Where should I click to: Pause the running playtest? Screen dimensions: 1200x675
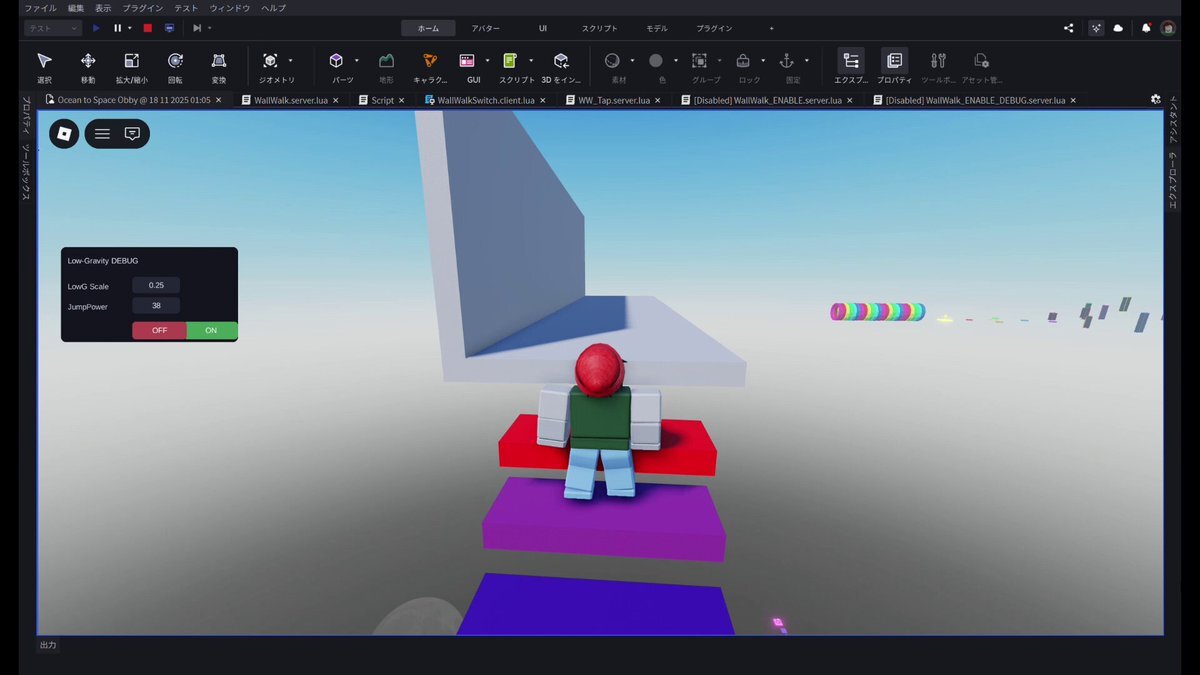tap(117, 28)
